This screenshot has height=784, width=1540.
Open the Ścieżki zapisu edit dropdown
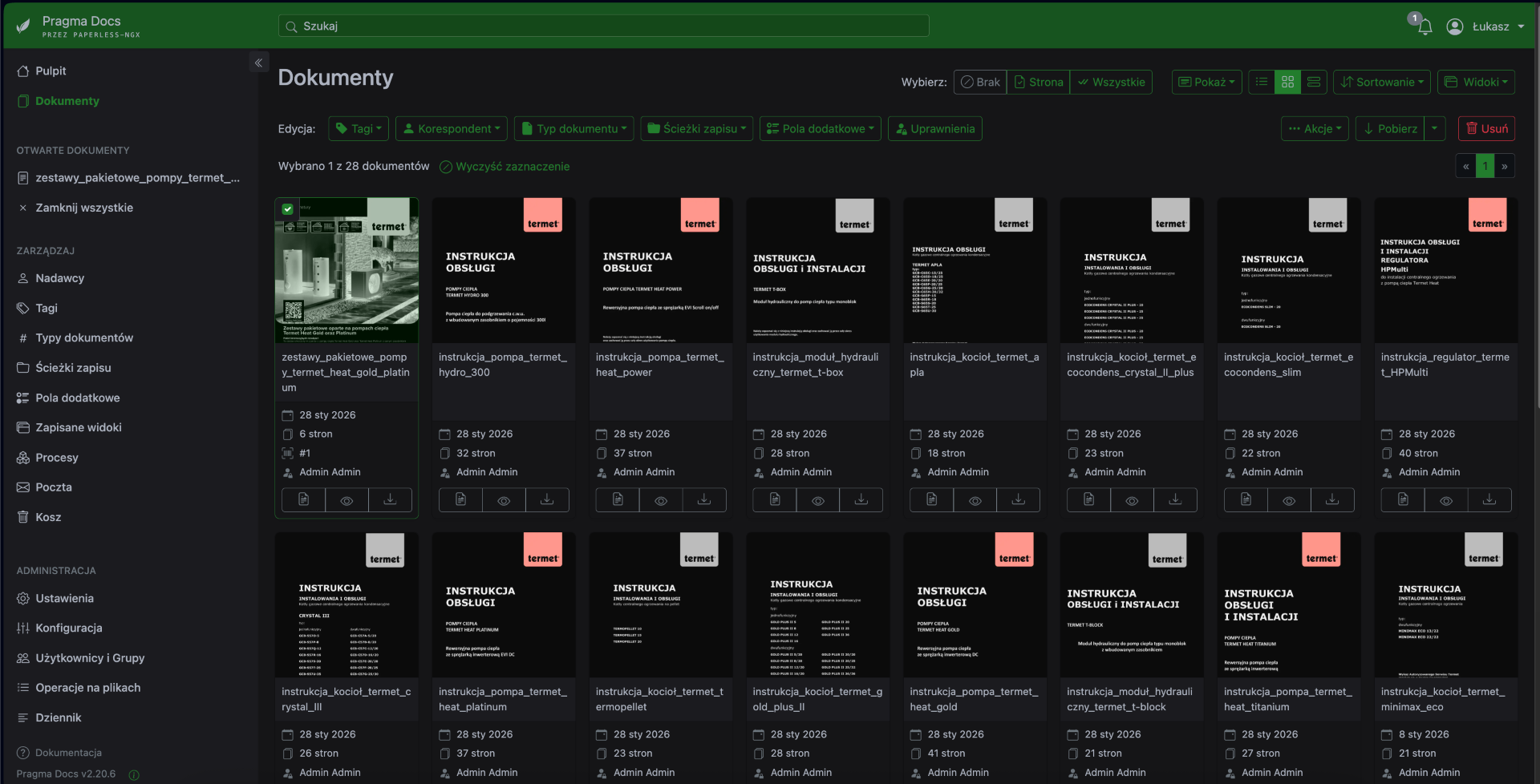697,128
